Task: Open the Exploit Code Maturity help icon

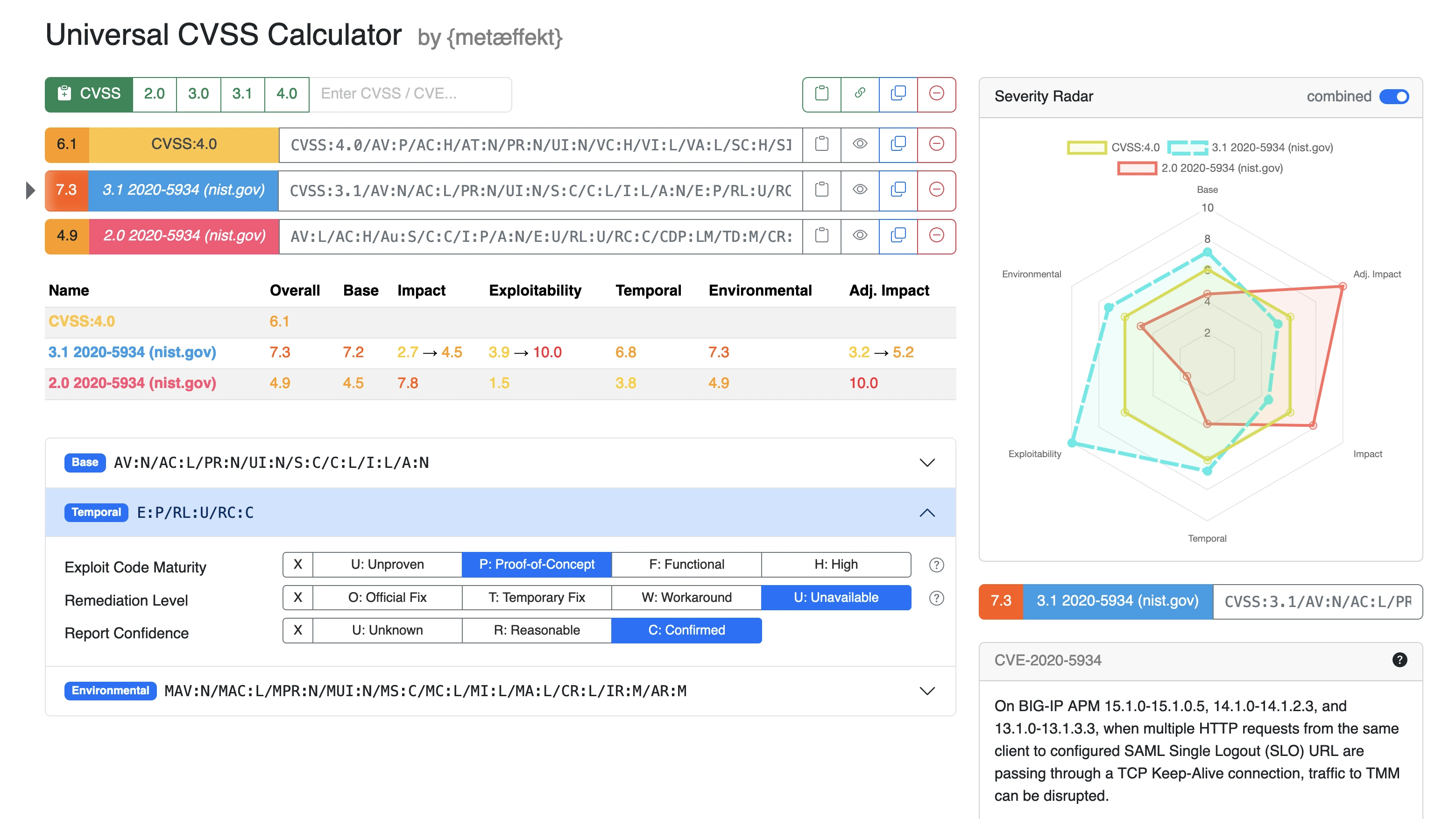Action: tap(937, 565)
